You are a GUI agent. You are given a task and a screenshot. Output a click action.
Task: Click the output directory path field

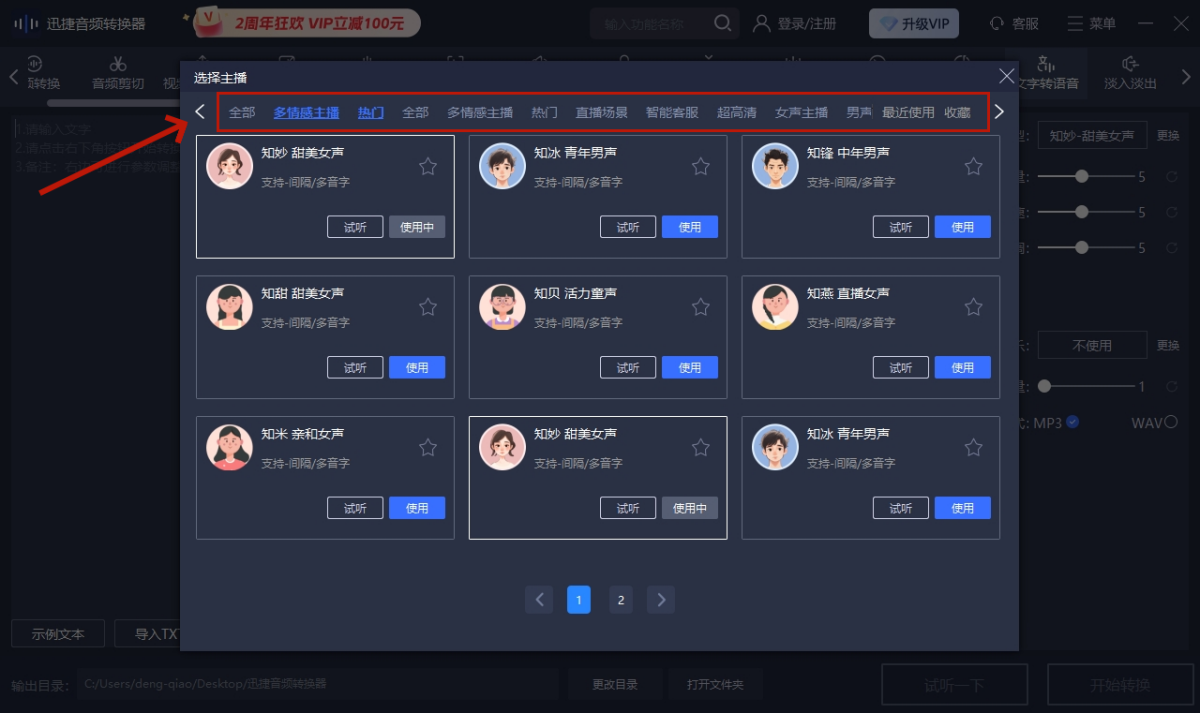point(318,685)
